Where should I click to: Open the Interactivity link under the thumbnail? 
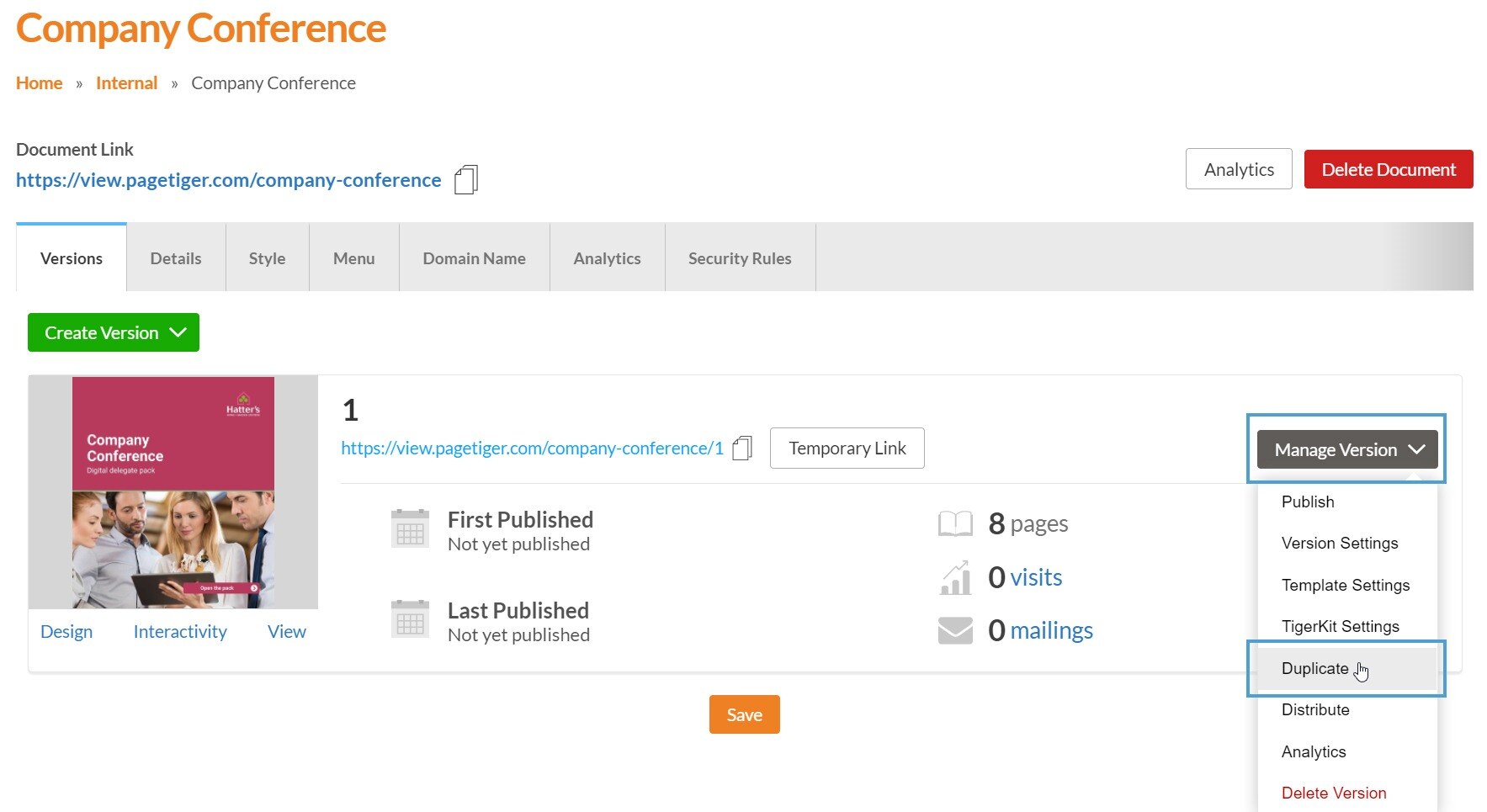[180, 631]
